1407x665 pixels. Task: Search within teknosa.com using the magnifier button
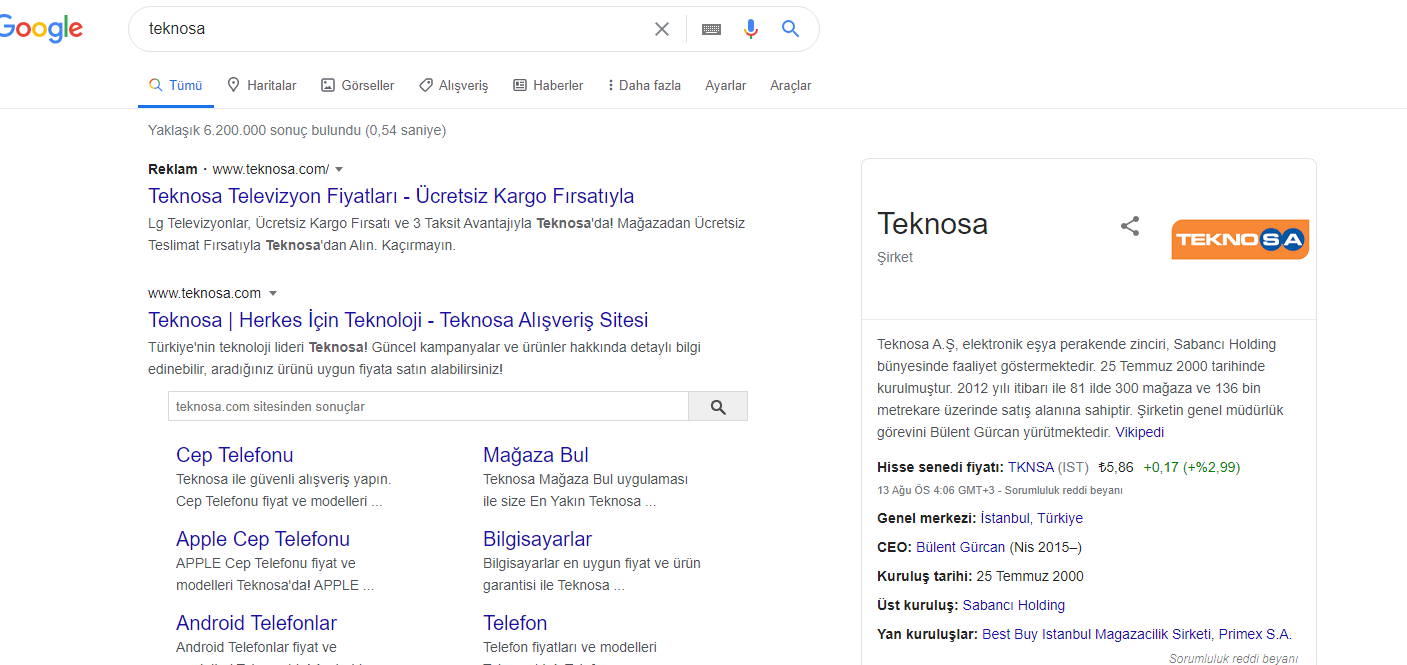click(x=718, y=406)
